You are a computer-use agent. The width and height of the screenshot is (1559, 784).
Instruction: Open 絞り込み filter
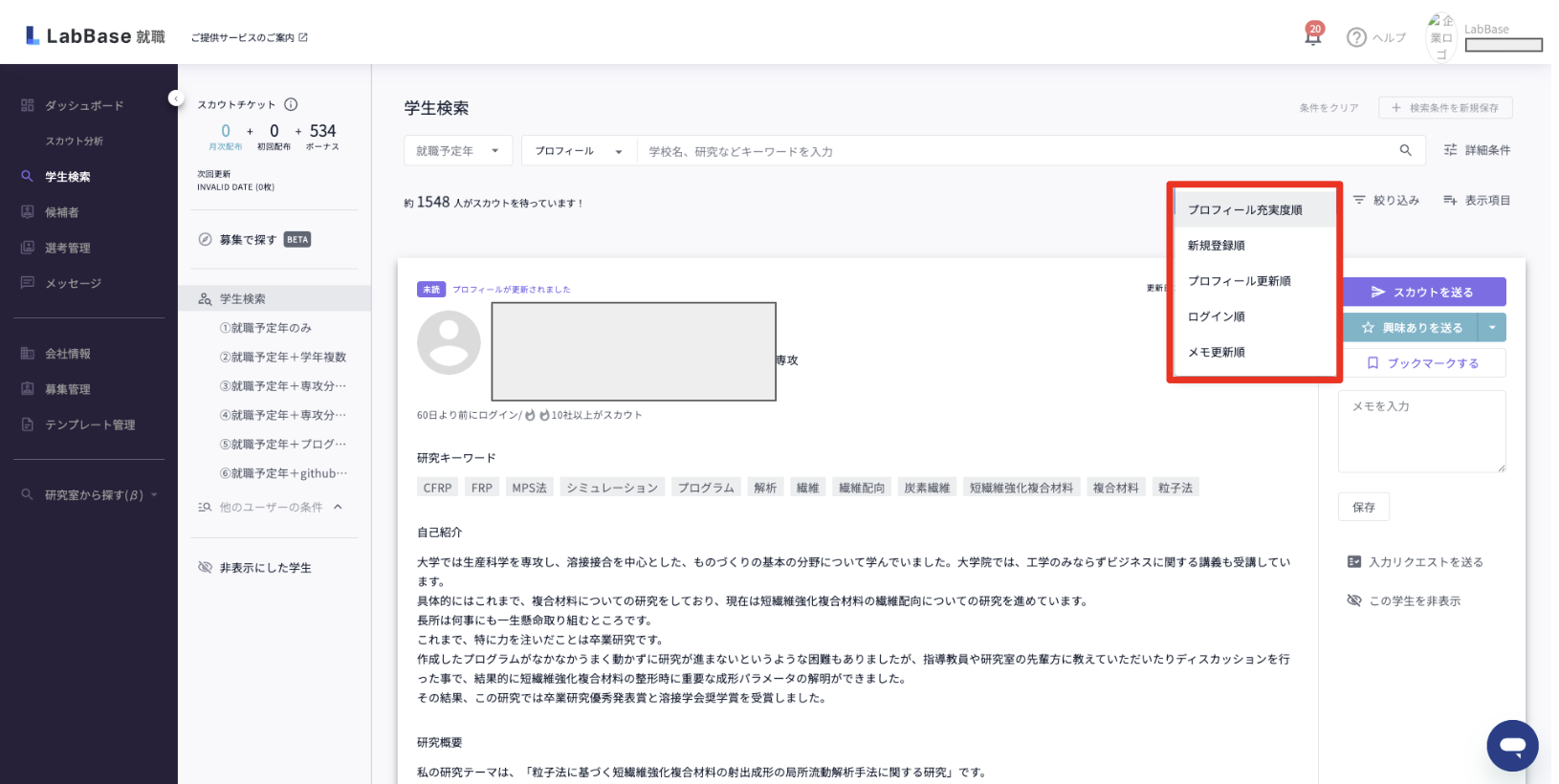pyautogui.click(x=1386, y=200)
